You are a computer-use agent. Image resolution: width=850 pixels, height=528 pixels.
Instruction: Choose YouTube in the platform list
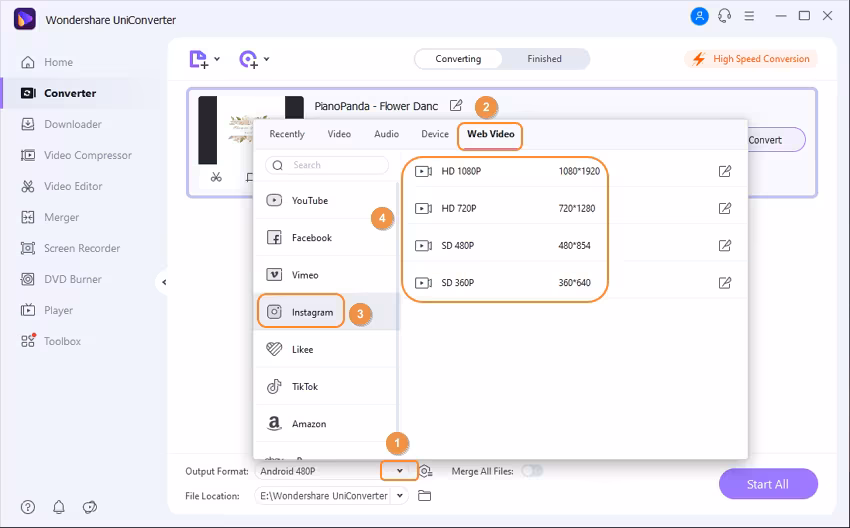point(325,201)
